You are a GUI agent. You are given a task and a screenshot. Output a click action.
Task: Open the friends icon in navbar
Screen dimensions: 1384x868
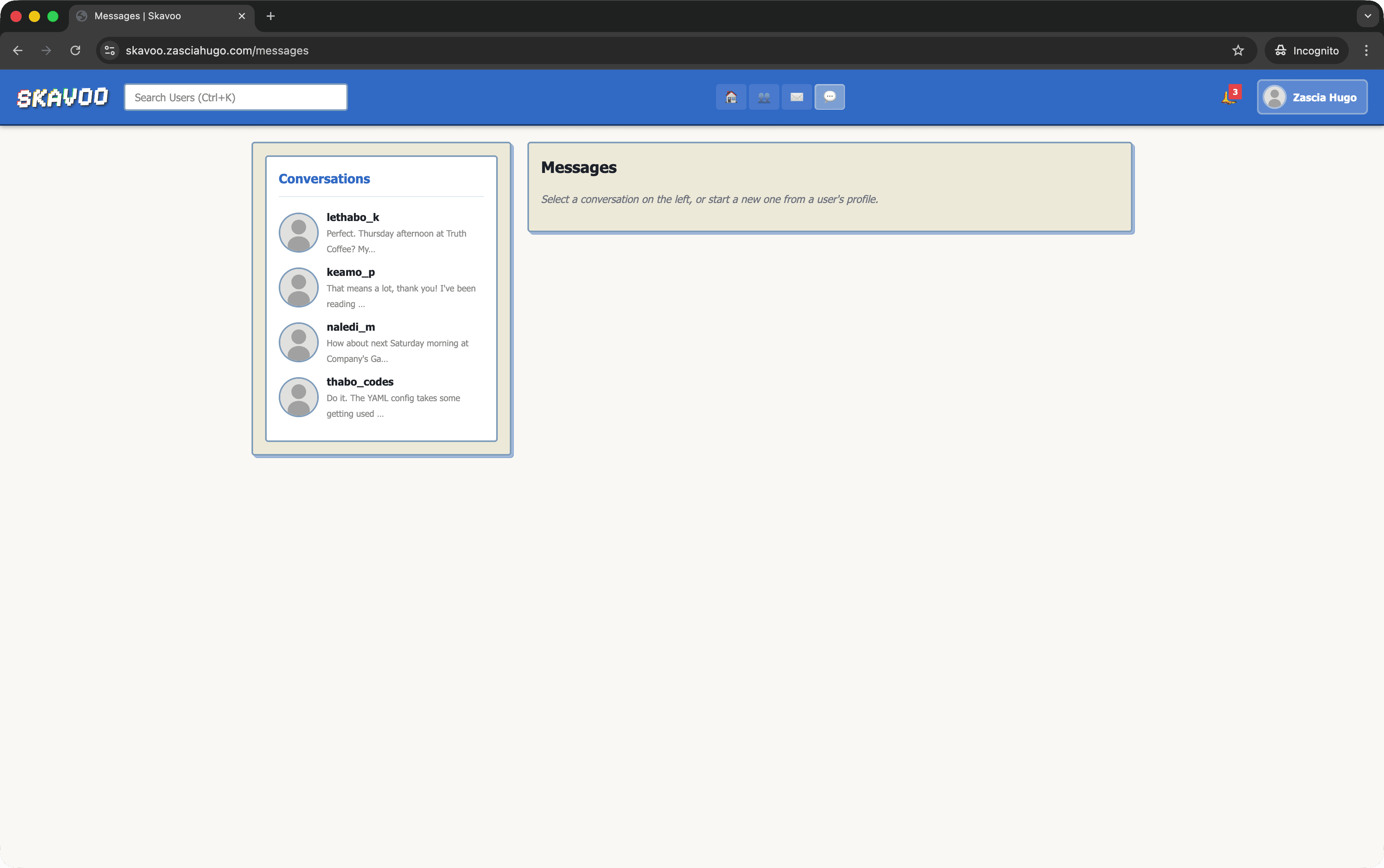(763, 97)
